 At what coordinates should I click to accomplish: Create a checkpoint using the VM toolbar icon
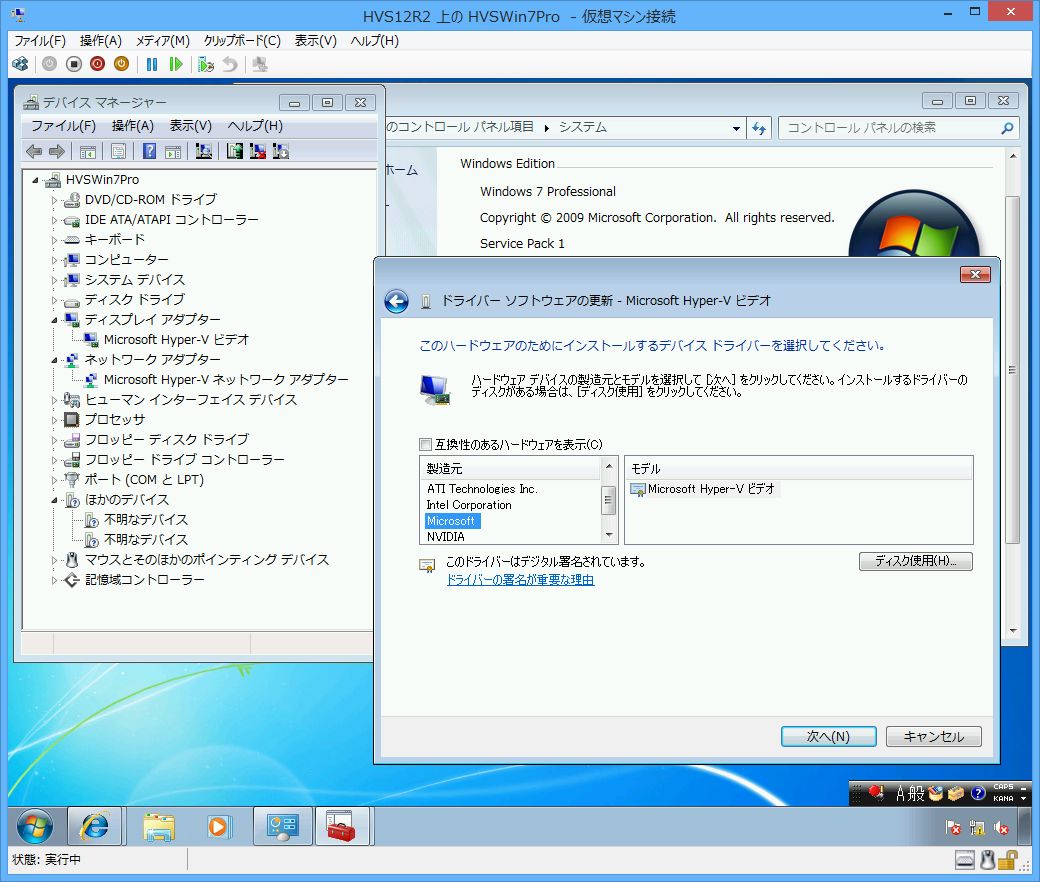pos(206,64)
